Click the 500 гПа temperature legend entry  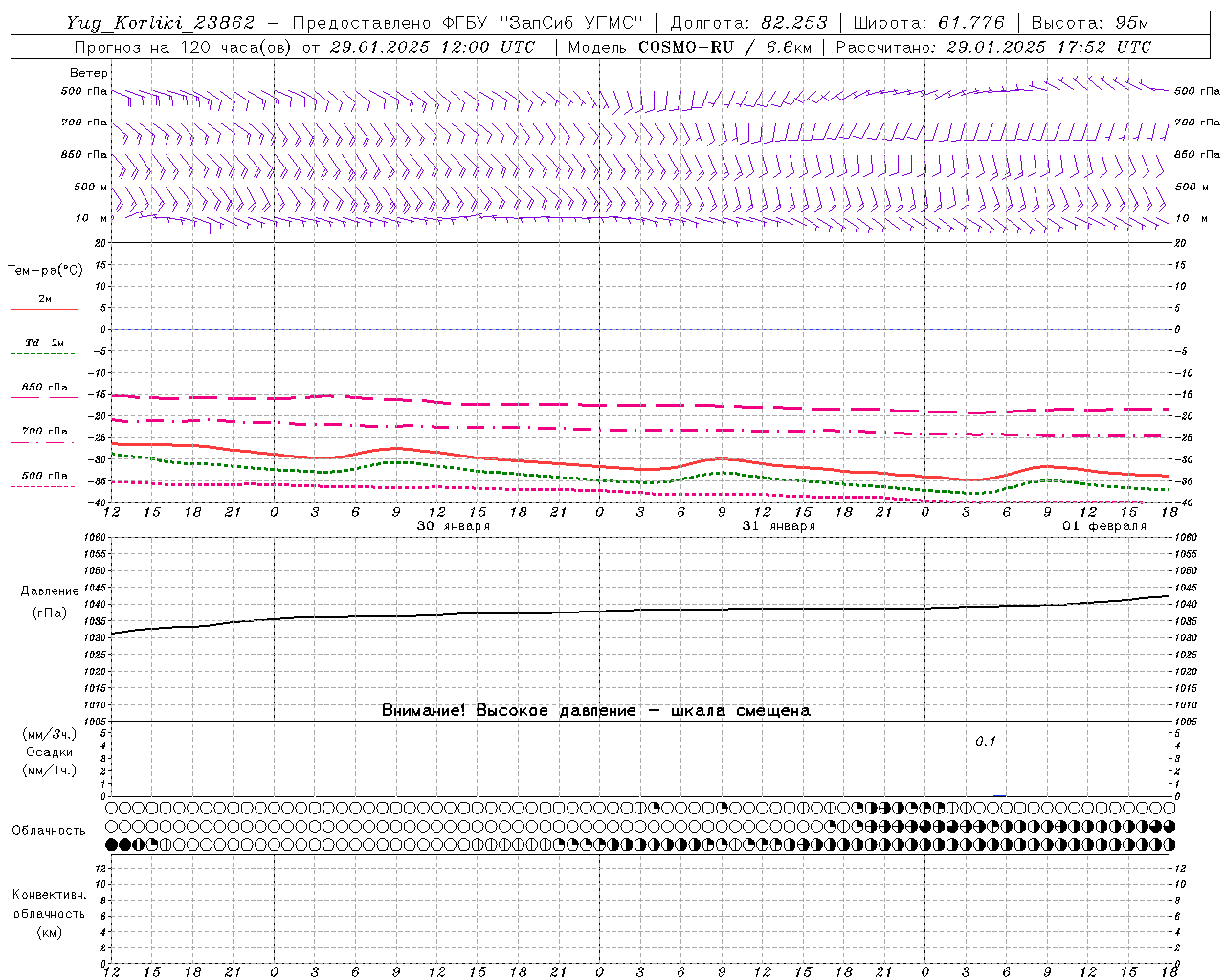pyautogui.click(x=45, y=475)
